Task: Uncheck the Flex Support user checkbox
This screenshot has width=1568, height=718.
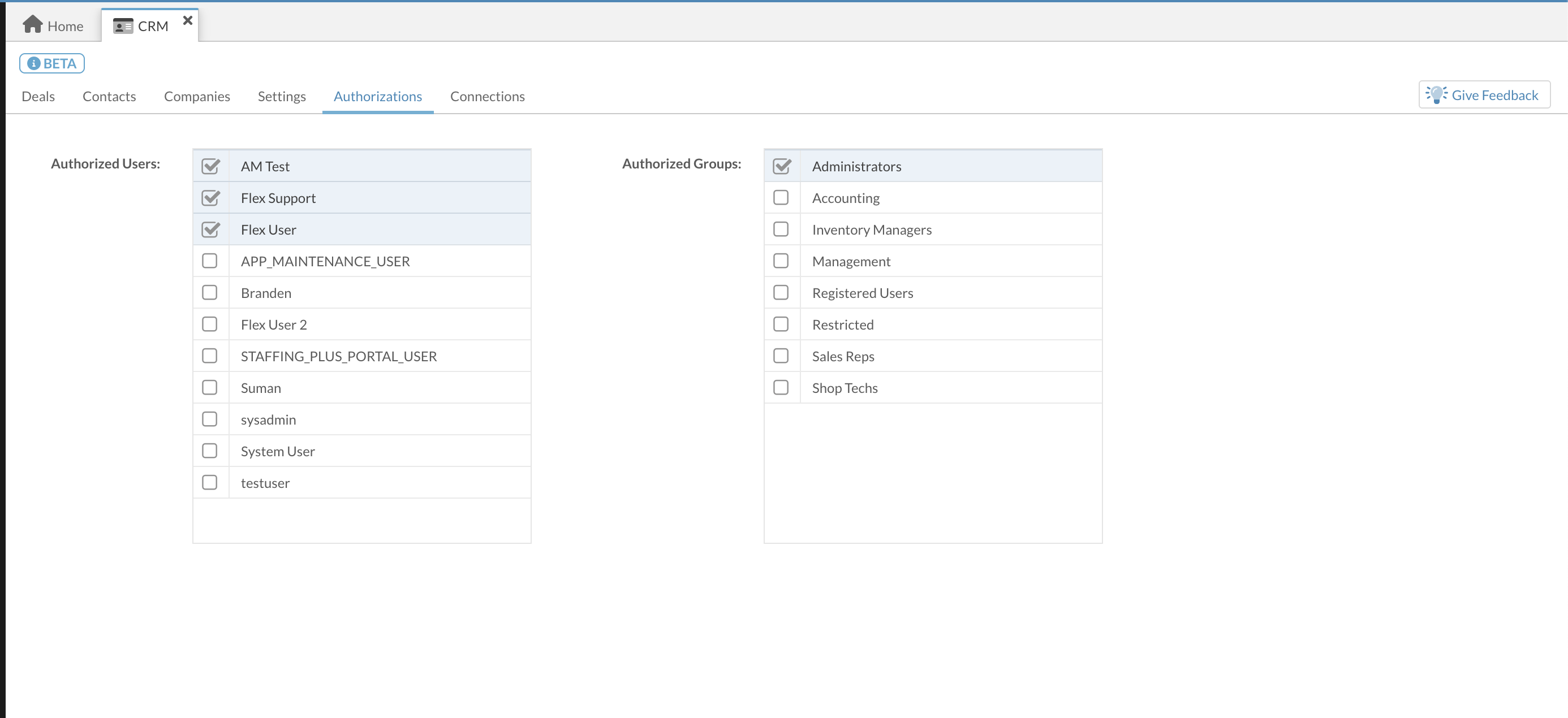Action: click(x=210, y=198)
